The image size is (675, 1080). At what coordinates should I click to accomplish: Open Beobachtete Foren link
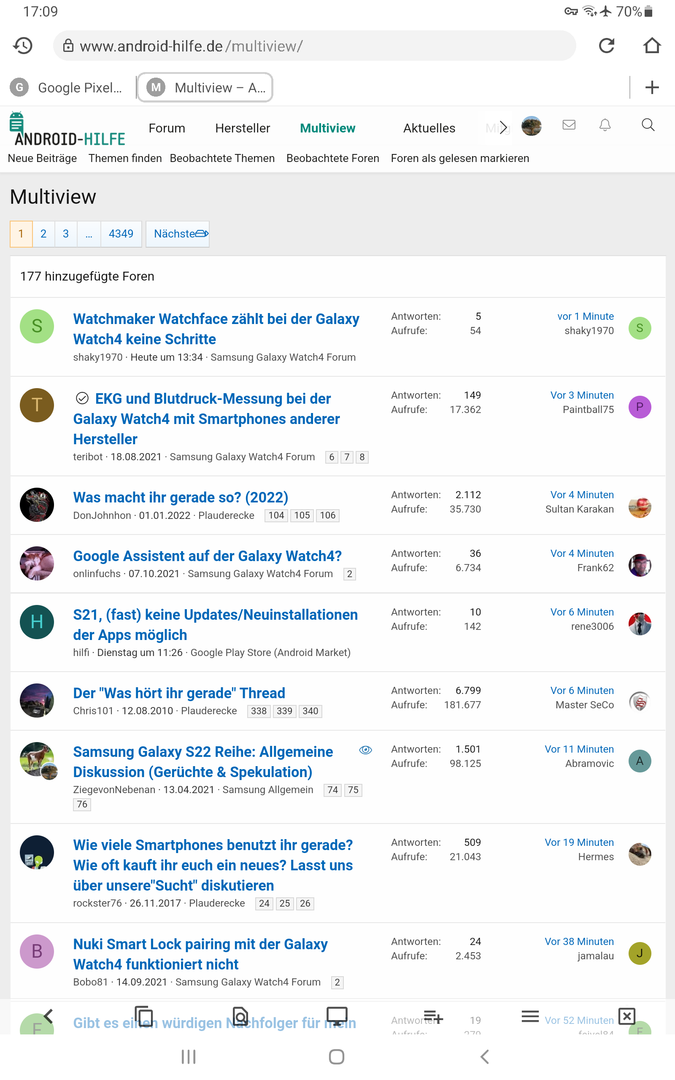click(x=333, y=158)
